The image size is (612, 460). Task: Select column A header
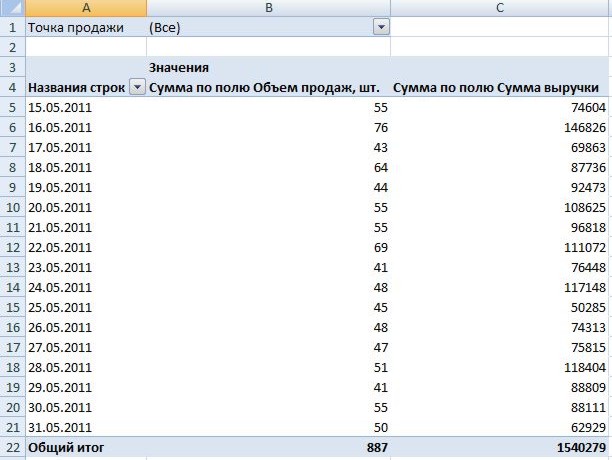click(x=85, y=8)
